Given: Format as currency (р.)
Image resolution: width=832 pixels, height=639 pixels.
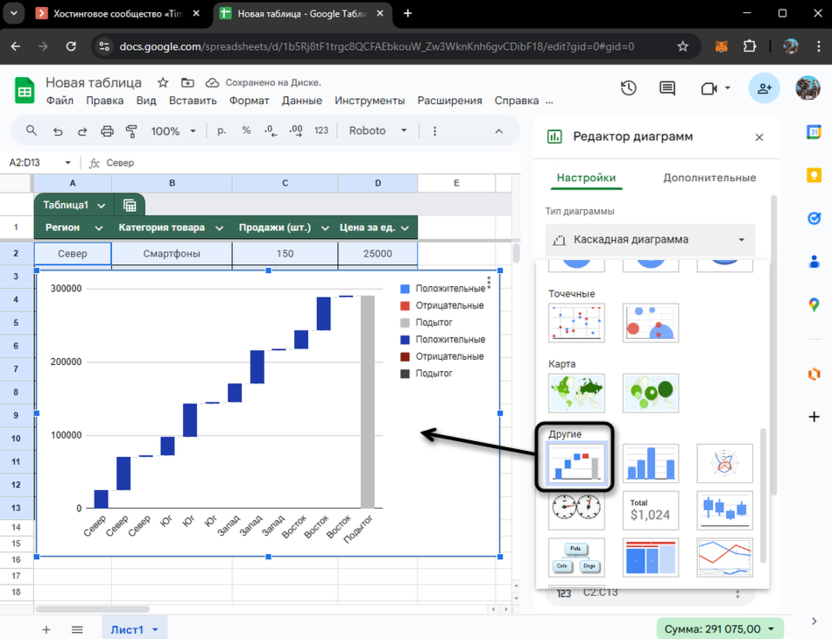Looking at the screenshot, I should coord(221,131).
